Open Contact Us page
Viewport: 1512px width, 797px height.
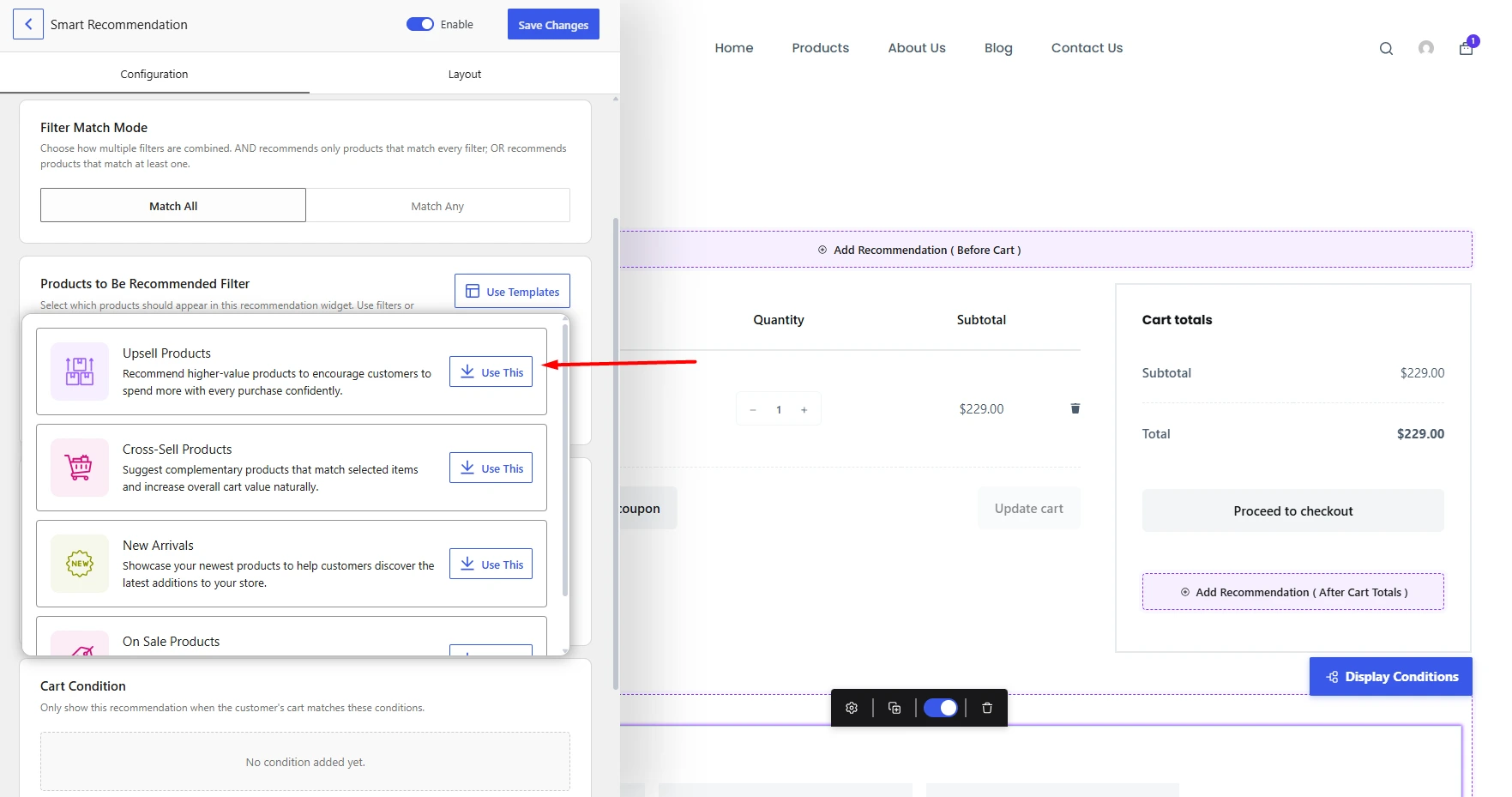[x=1087, y=48]
